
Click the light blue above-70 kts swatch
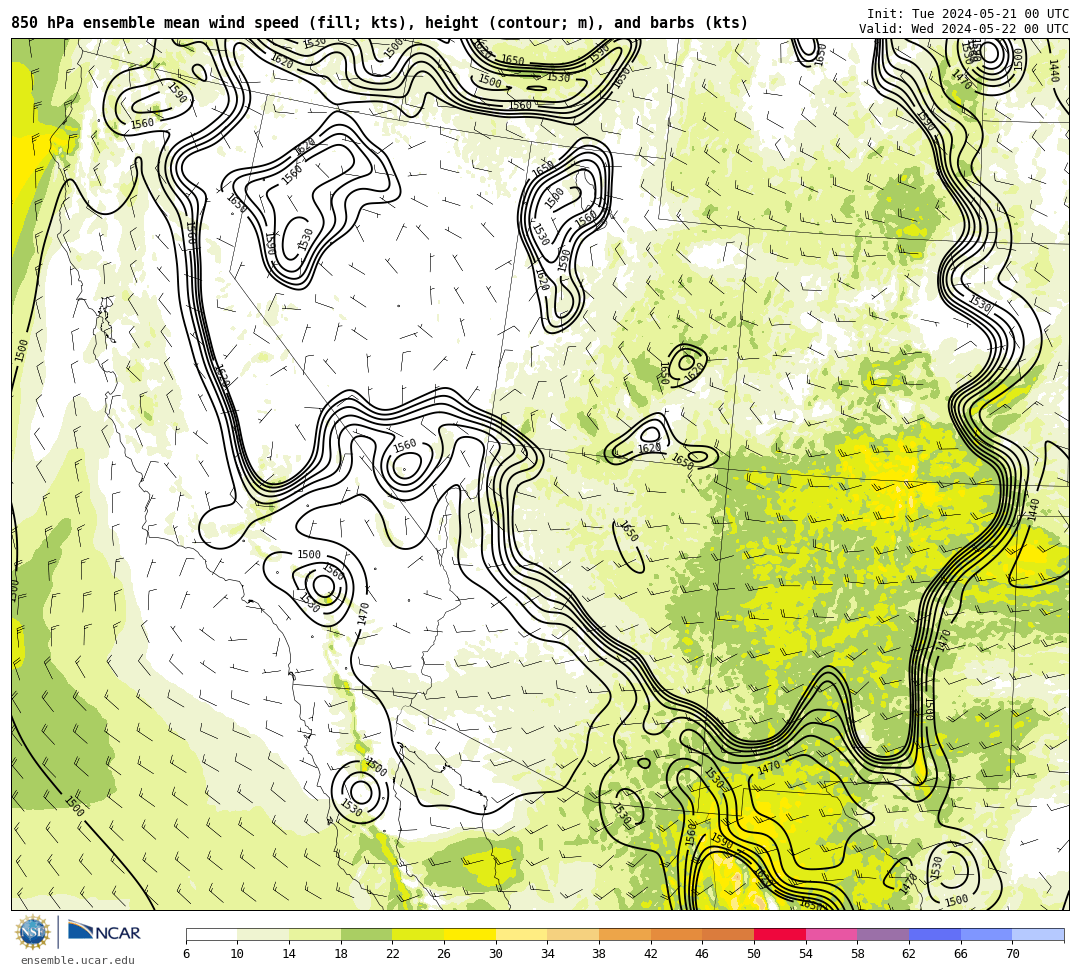coord(1038,934)
